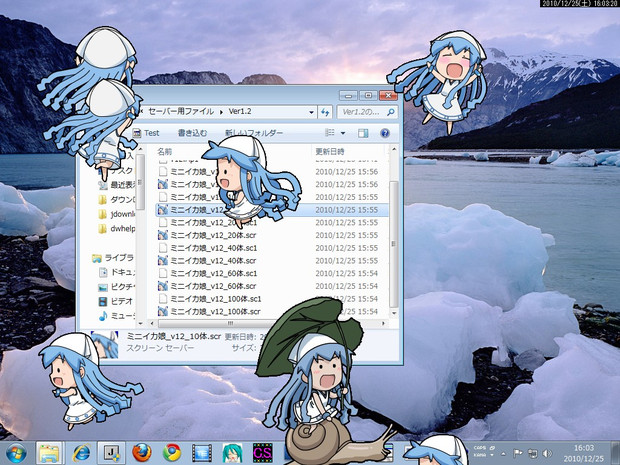Click ミニイカ娘_v12_10体.scr name in details pane
This screenshot has height=465, width=620.
174,336
